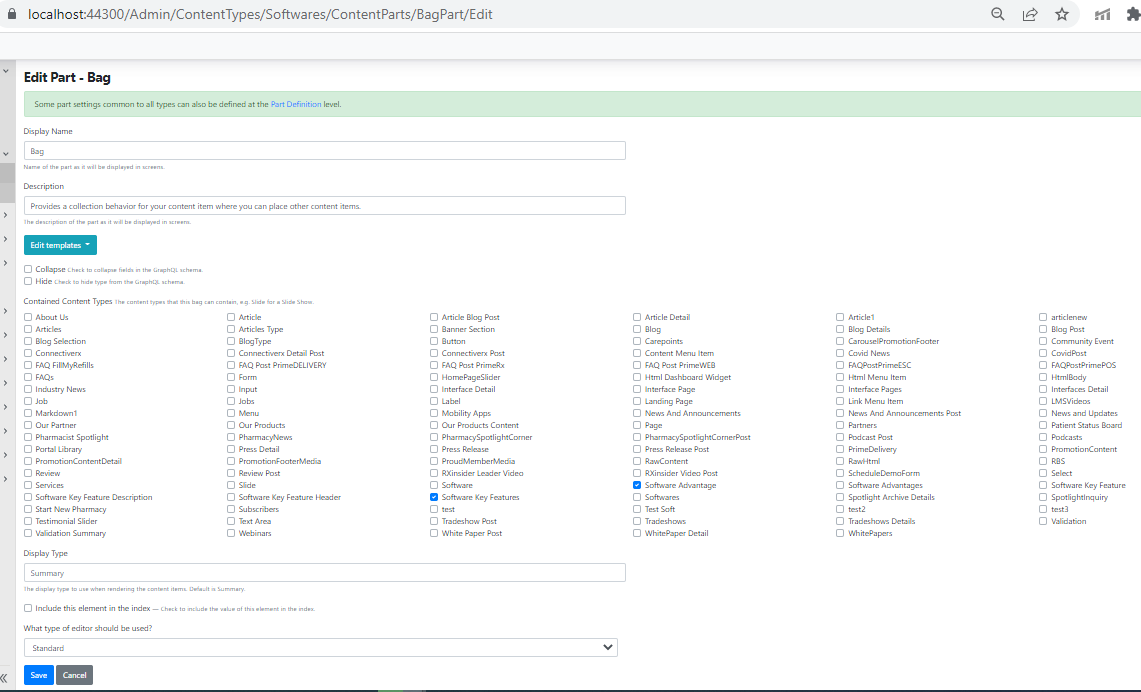This screenshot has width=1141, height=692.
Task: Click the share page icon
Action: pyautogui.click(x=1030, y=14)
